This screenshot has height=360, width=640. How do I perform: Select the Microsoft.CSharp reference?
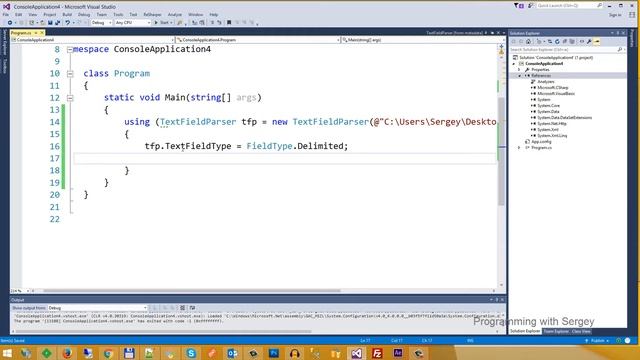[552, 88]
